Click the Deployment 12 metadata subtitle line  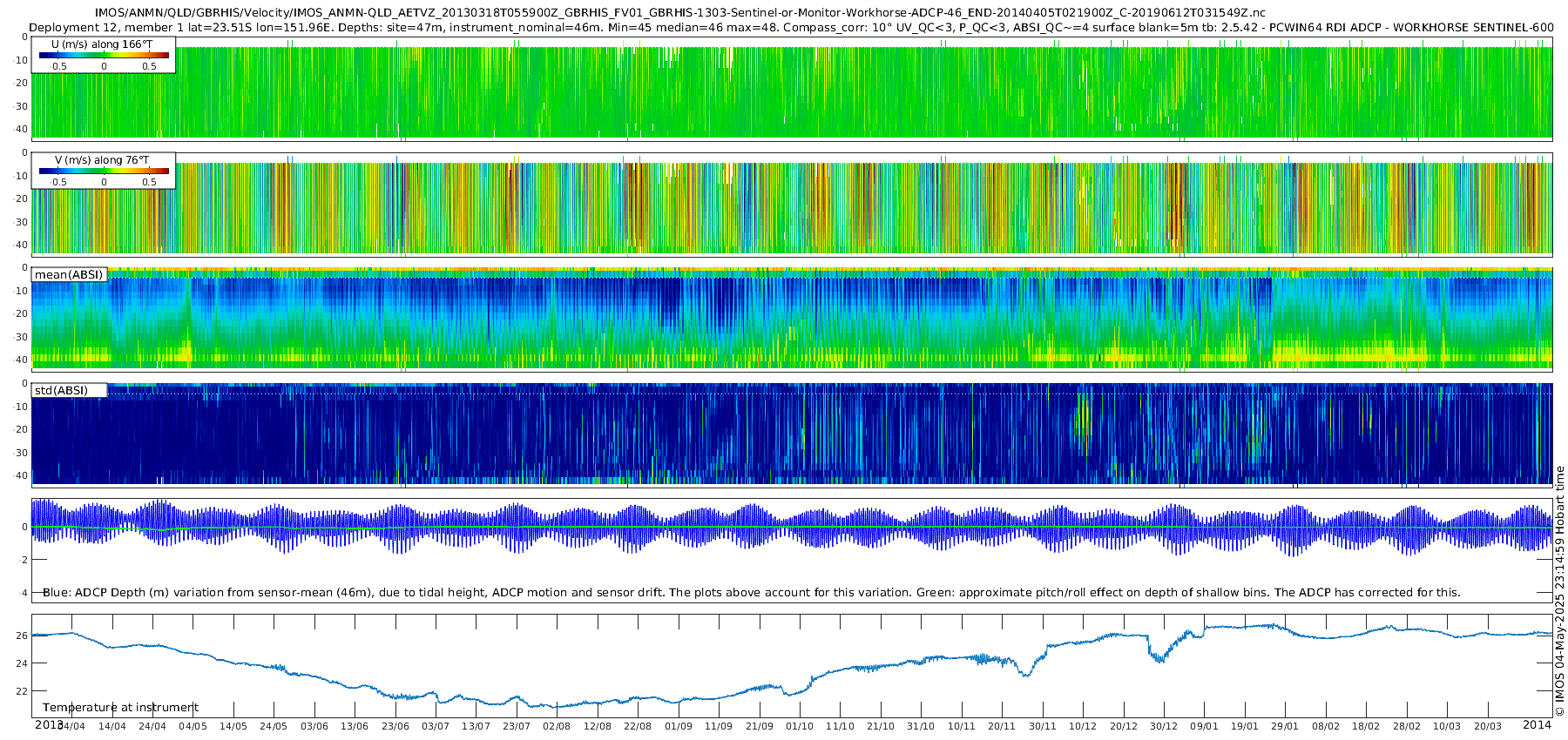[791, 28]
